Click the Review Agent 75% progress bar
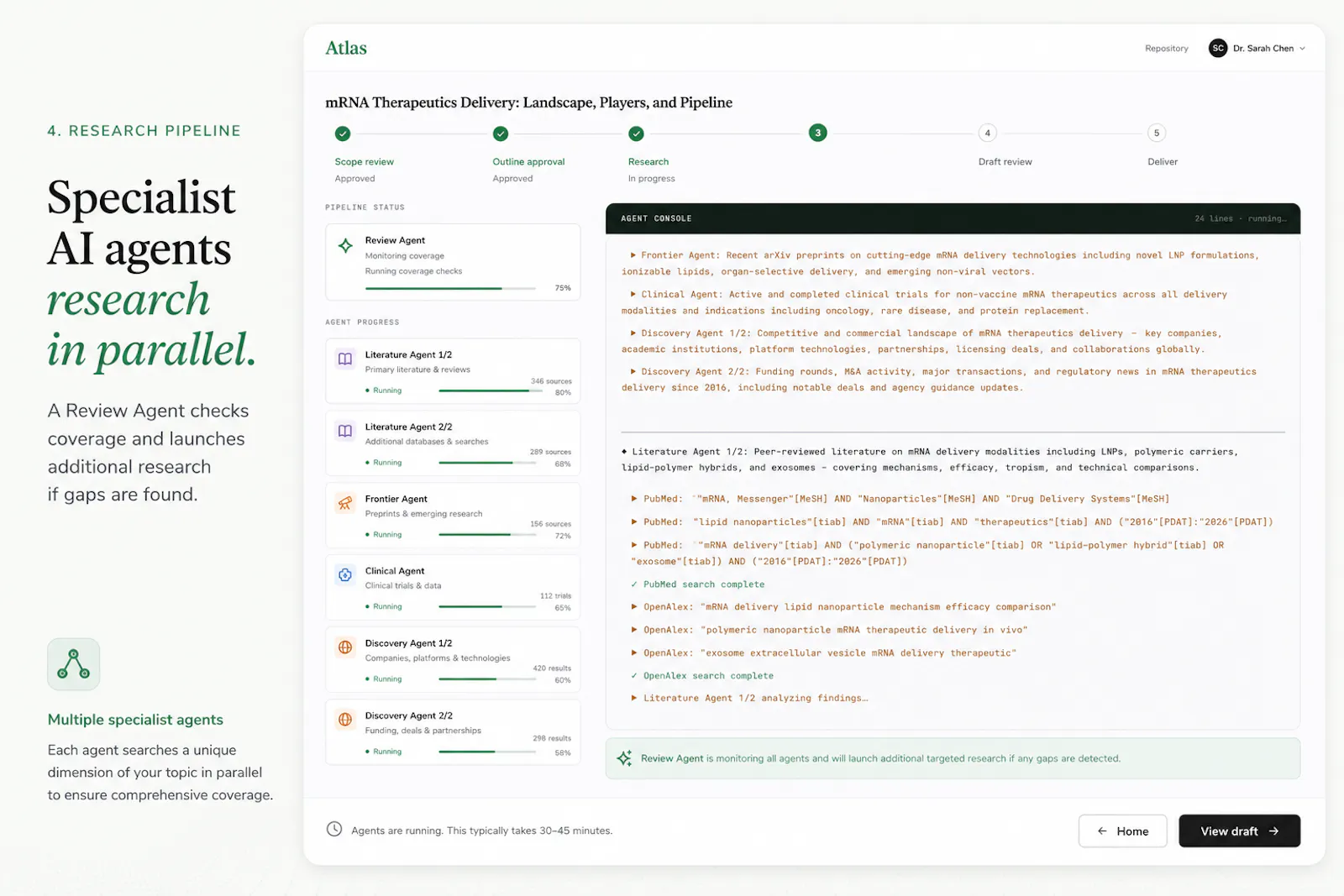Image resolution: width=1344 pixels, height=896 pixels. pos(450,288)
